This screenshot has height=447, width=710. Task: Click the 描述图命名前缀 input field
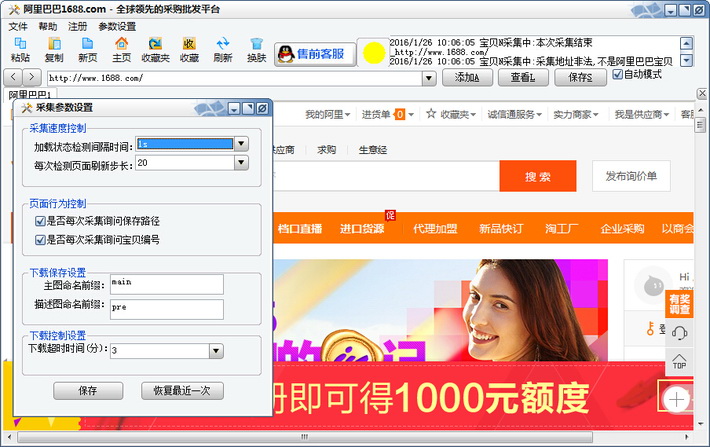[x=167, y=309]
